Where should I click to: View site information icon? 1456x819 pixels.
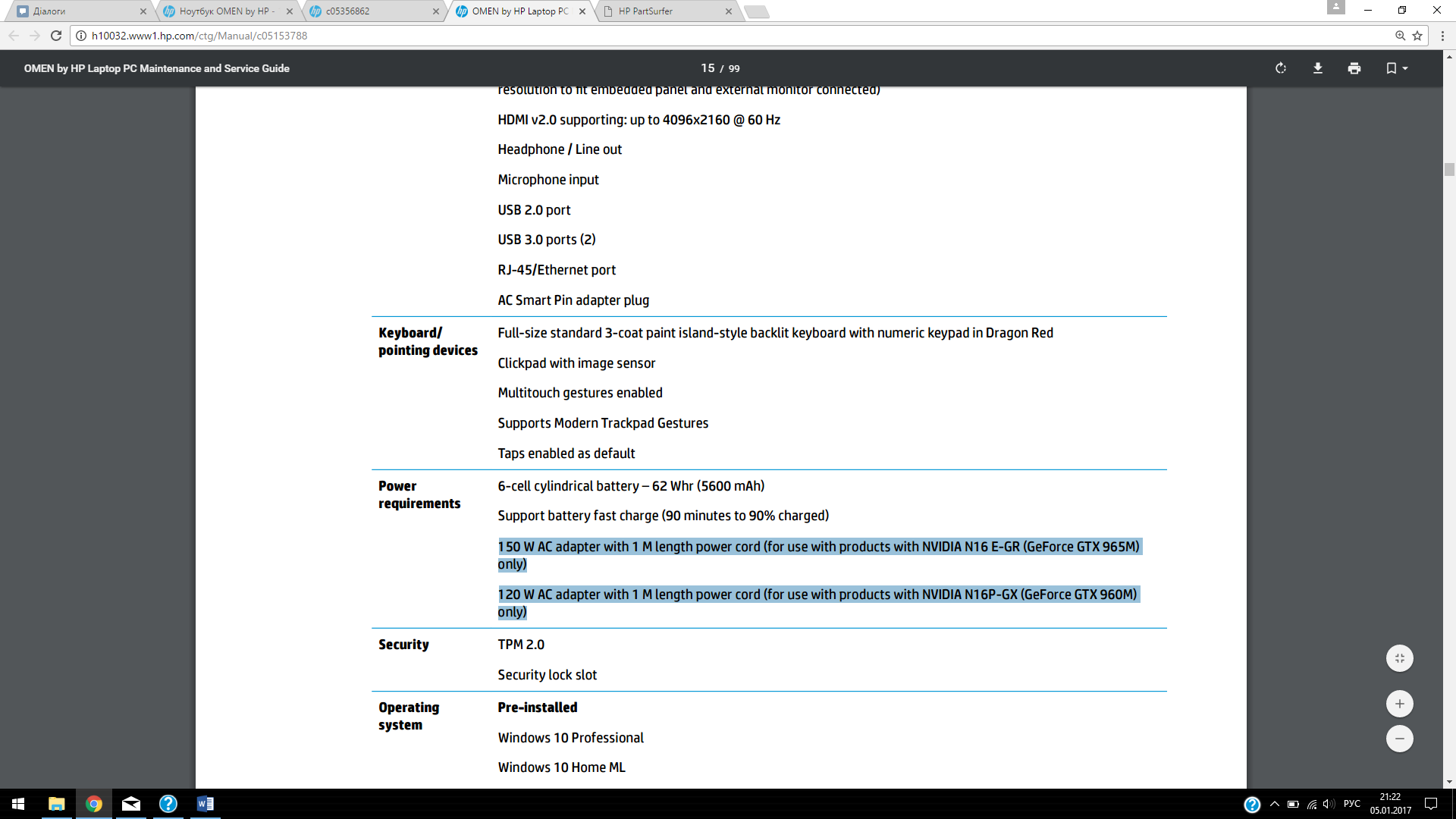(81, 36)
